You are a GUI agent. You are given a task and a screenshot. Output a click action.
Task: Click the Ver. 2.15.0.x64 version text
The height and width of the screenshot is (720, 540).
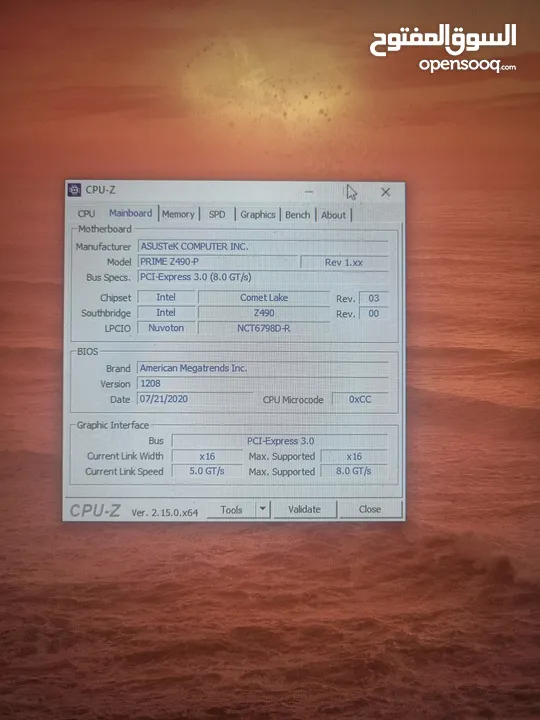(164, 512)
